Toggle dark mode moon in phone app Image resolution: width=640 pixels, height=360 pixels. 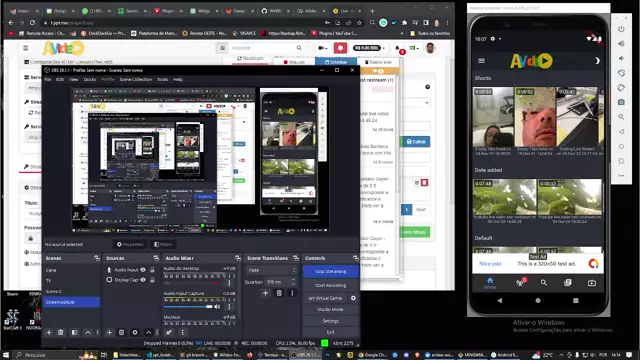[596, 61]
